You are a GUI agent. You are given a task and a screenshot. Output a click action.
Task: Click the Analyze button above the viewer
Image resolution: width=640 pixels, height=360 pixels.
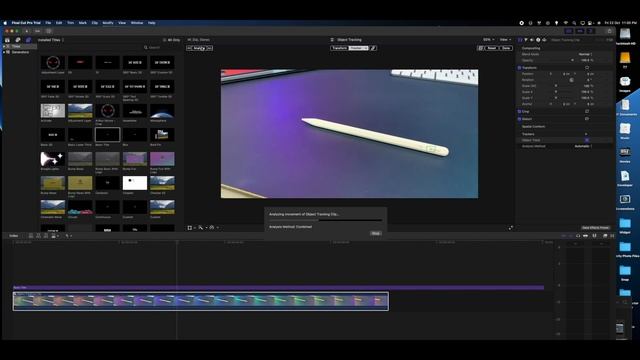(x=199, y=48)
